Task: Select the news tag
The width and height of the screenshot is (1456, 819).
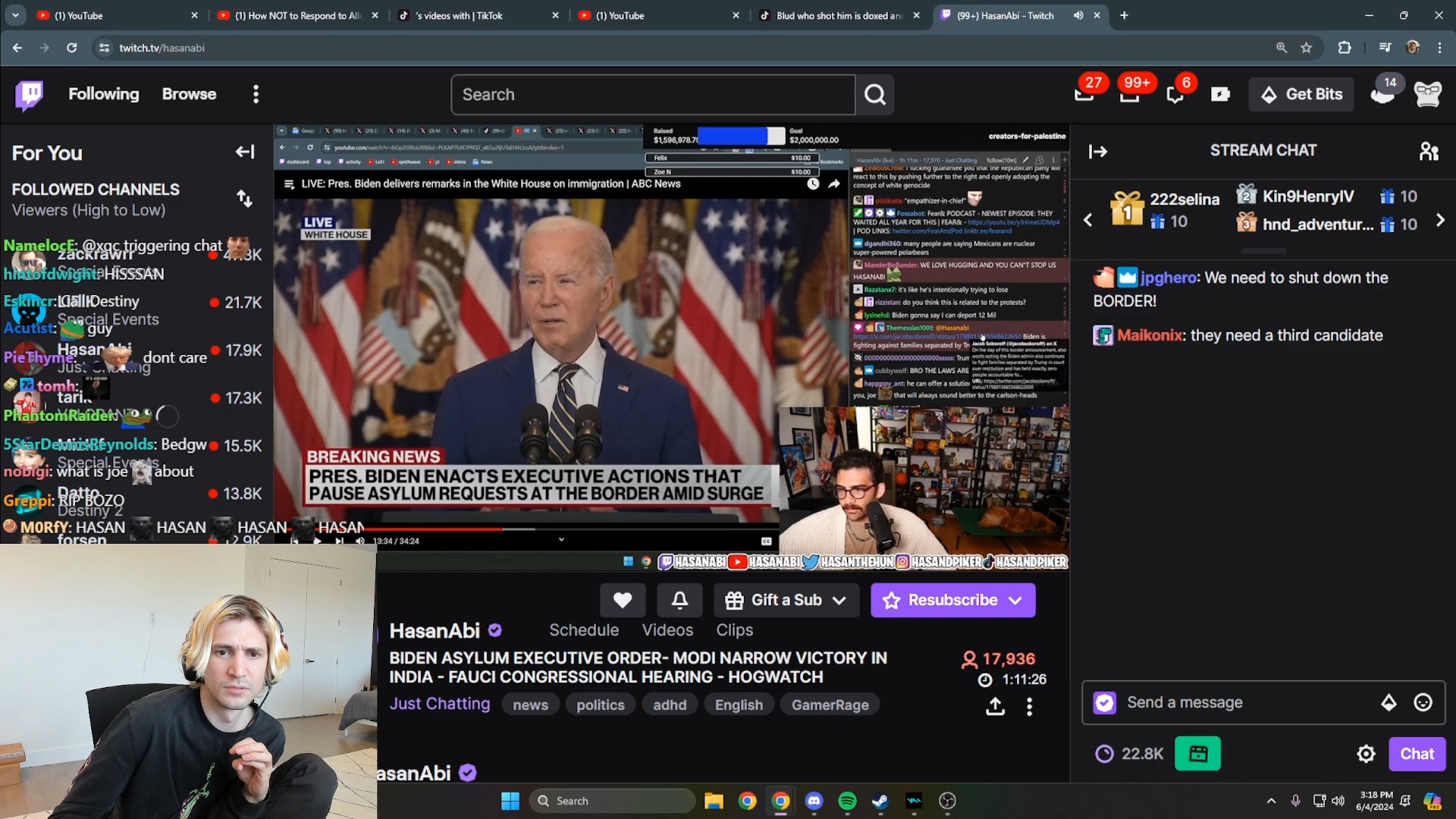Action: click(x=530, y=705)
